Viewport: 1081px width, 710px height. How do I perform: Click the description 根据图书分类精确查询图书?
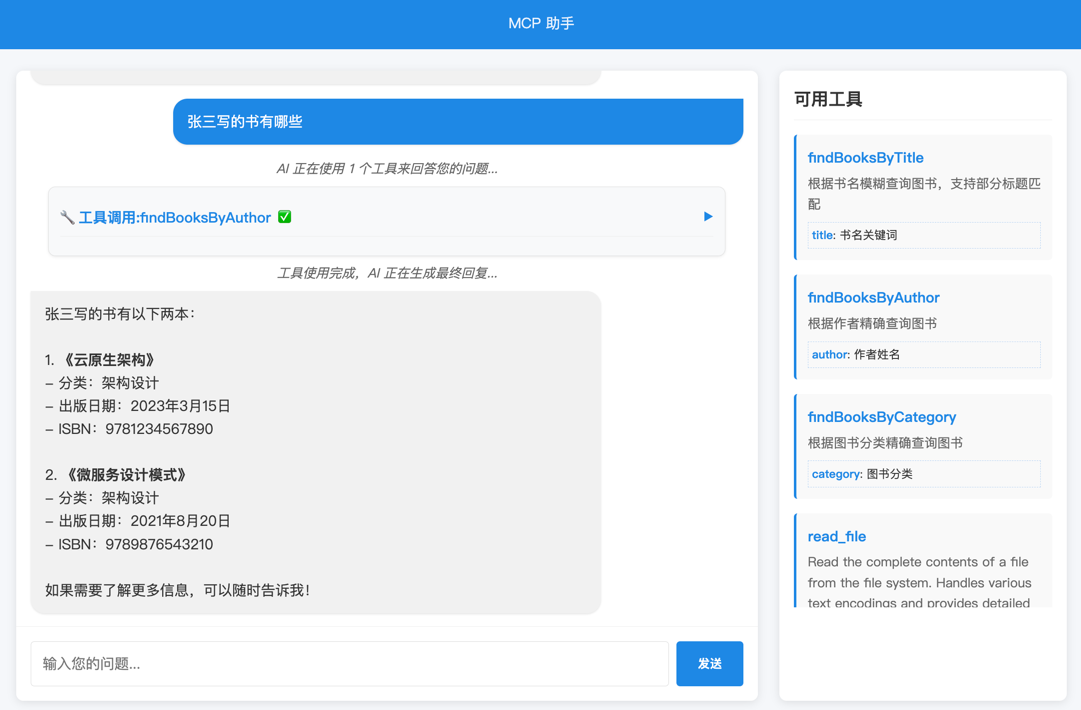885,443
